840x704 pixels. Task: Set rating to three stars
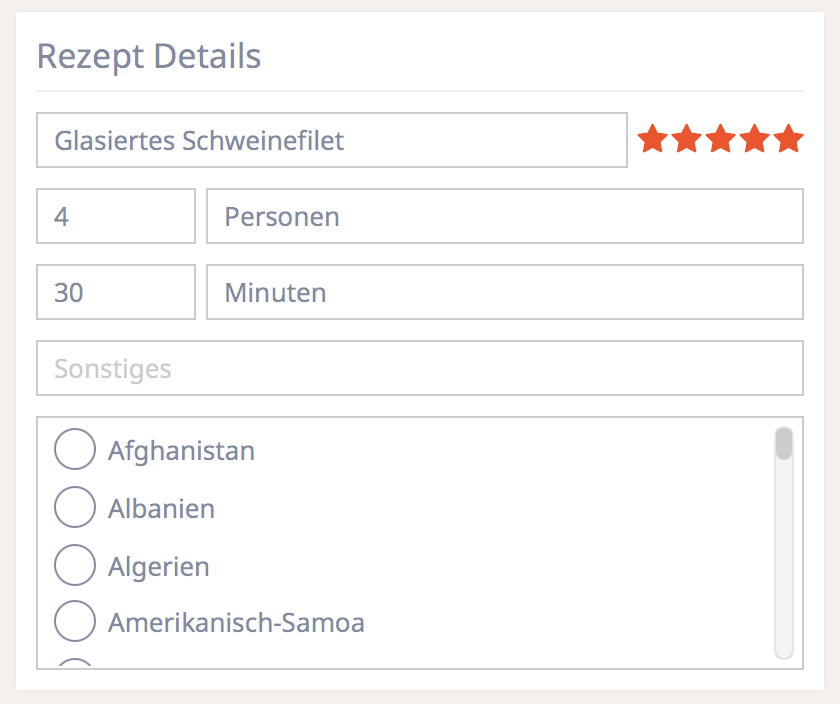(720, 139)
